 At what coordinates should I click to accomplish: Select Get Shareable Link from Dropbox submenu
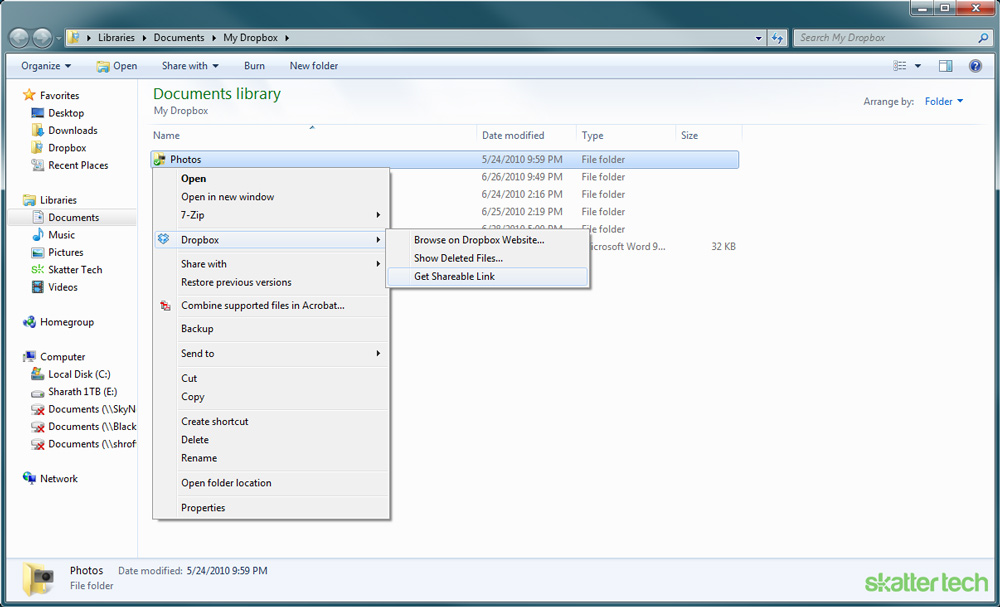[455, 276]
